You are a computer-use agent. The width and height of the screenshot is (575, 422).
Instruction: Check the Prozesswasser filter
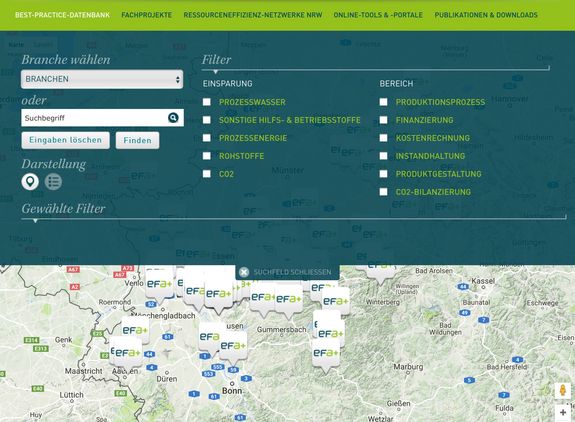207,102
